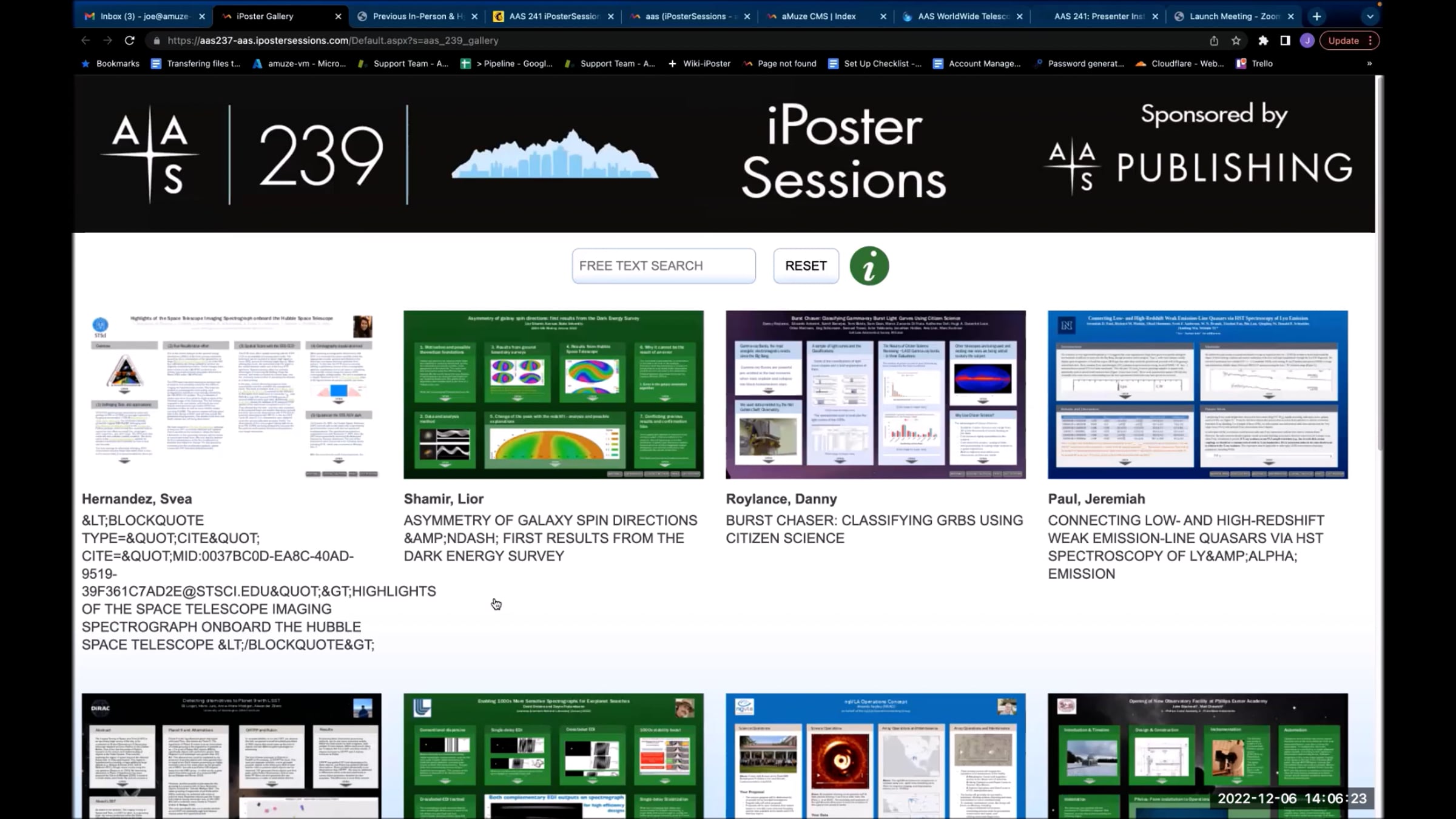Open the user profile avatar
Viewport: 1456px width, 819px height.
[x=1307, y=41]
